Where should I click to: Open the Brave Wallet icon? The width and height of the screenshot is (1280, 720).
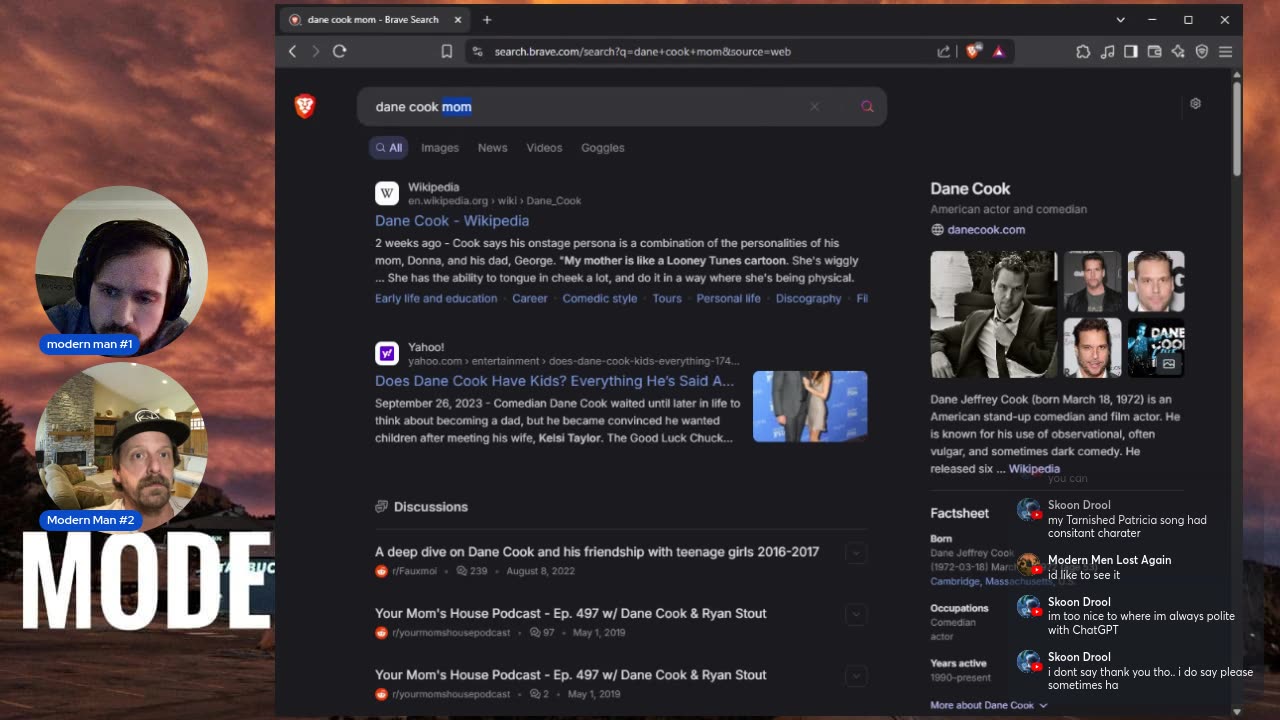tap(1154, 51)
